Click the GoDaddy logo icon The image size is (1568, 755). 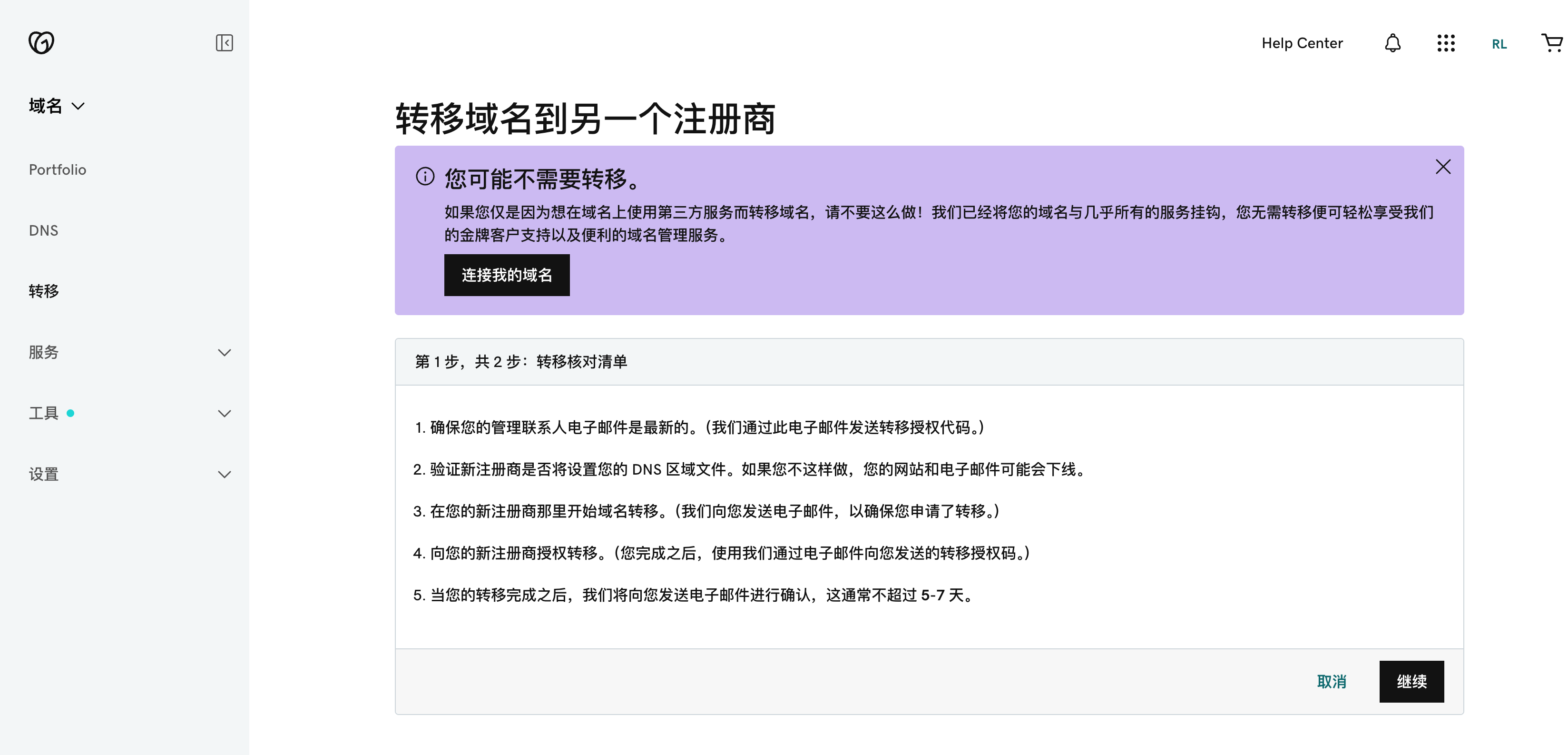coord(41,43)
